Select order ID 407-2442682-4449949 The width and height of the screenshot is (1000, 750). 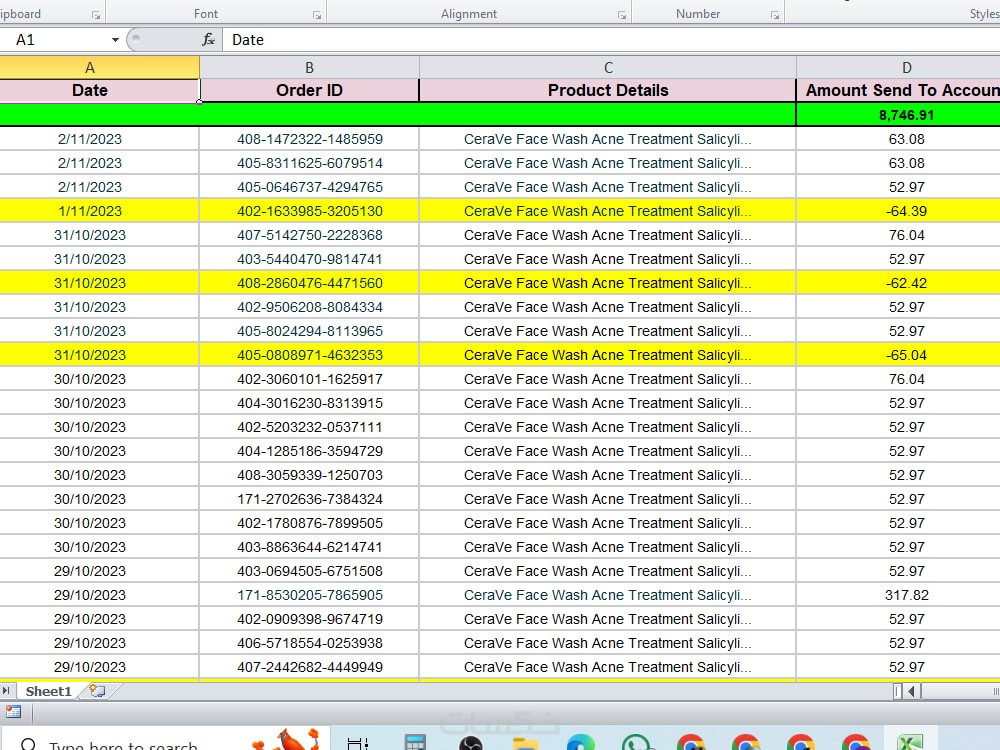click(309, 667)
